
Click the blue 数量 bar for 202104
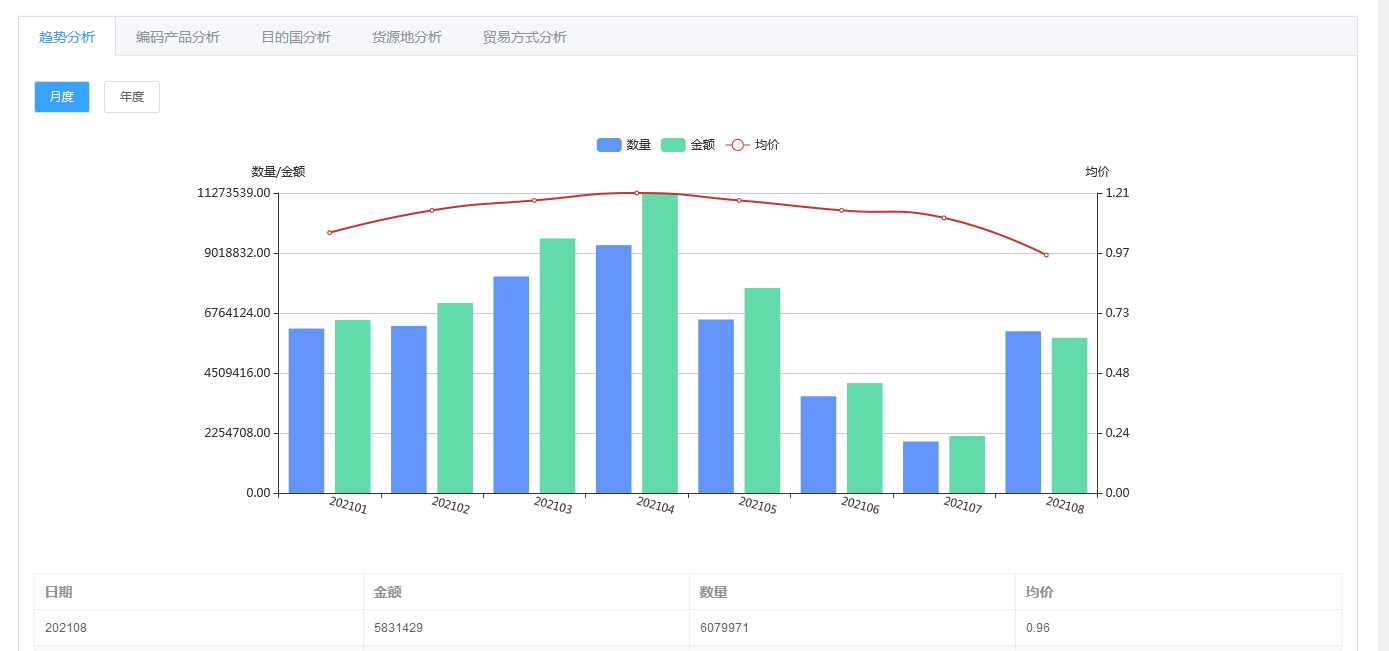(614, 369)
